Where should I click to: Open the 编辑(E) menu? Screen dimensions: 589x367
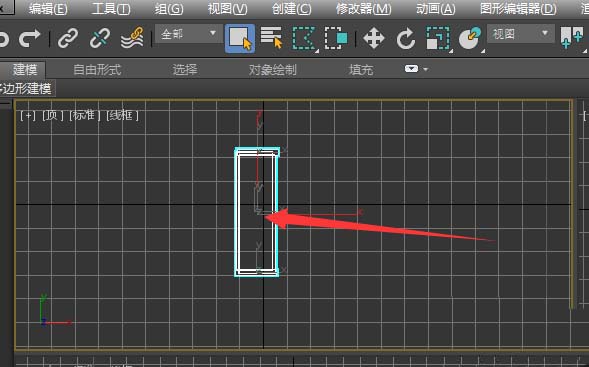tap(48, 8)
